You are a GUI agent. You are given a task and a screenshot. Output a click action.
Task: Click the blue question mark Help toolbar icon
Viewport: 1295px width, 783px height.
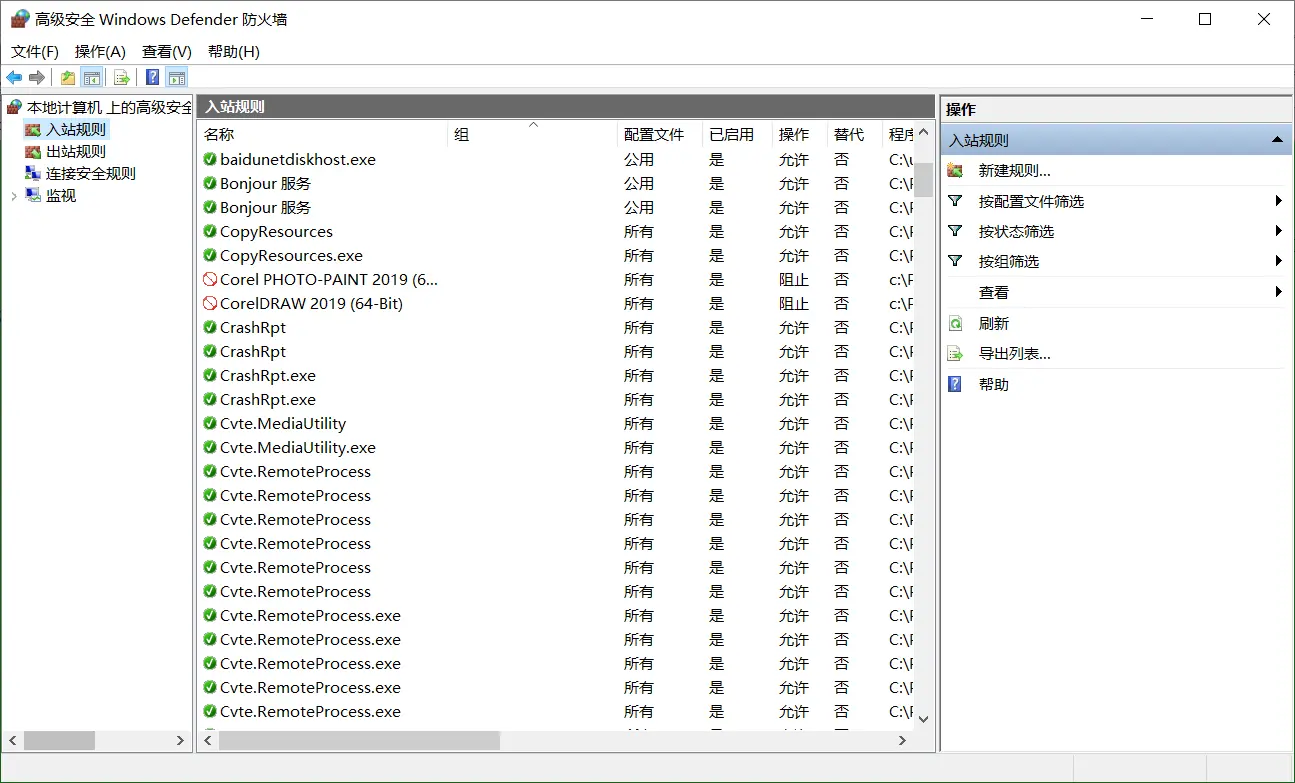pyautogui.click(x=152, y=78)
